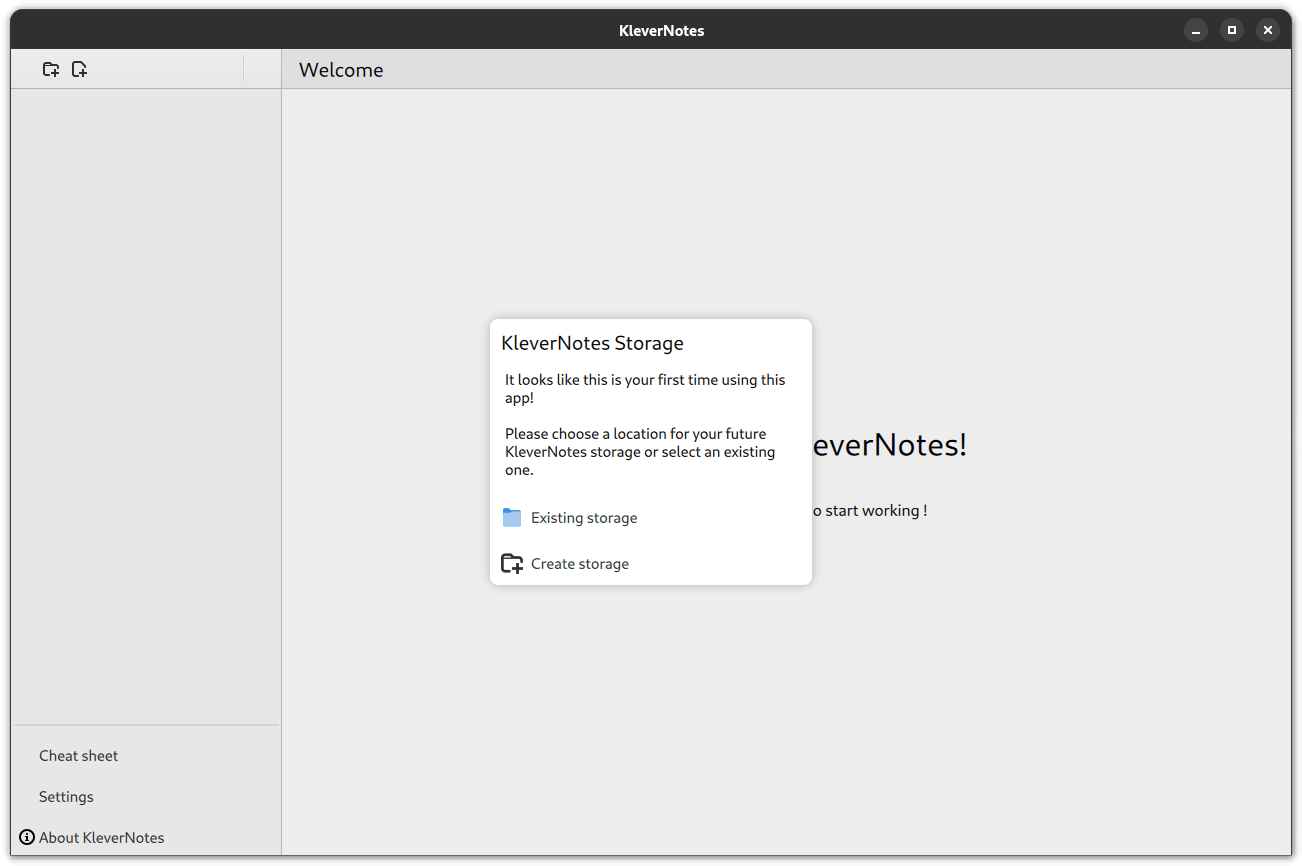Open Settings from the sidebar
Screen dimensions: 1302x866
(66, 796)
